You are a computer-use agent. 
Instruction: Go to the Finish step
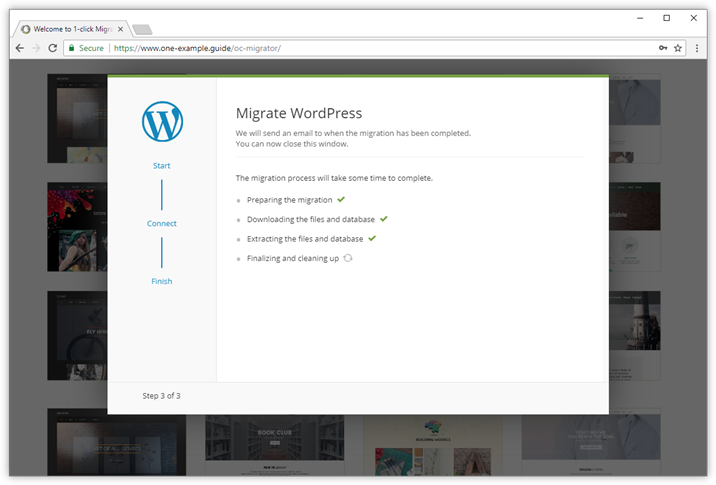tap(162, 281)
